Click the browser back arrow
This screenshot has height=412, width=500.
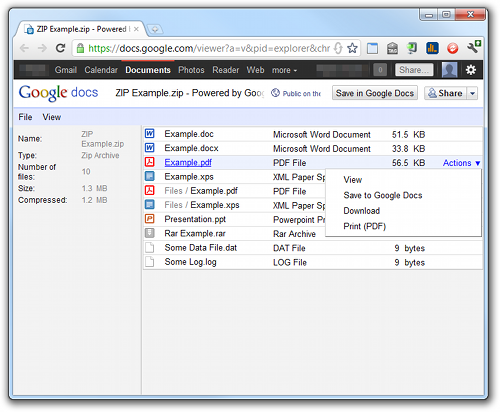(x=24, y=48)
